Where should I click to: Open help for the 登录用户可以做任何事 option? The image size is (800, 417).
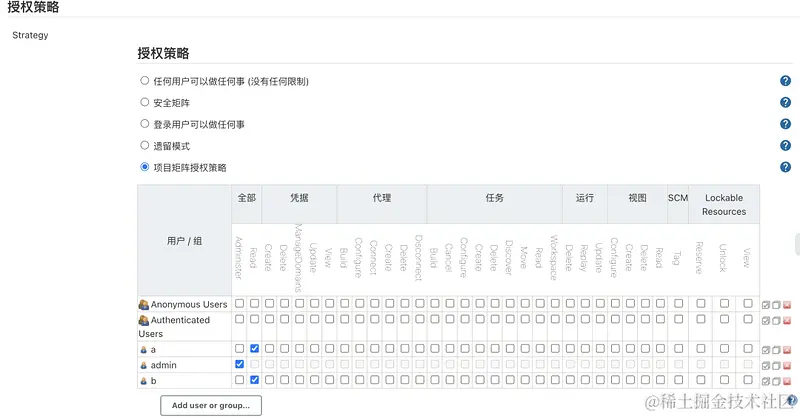[785, 124]
